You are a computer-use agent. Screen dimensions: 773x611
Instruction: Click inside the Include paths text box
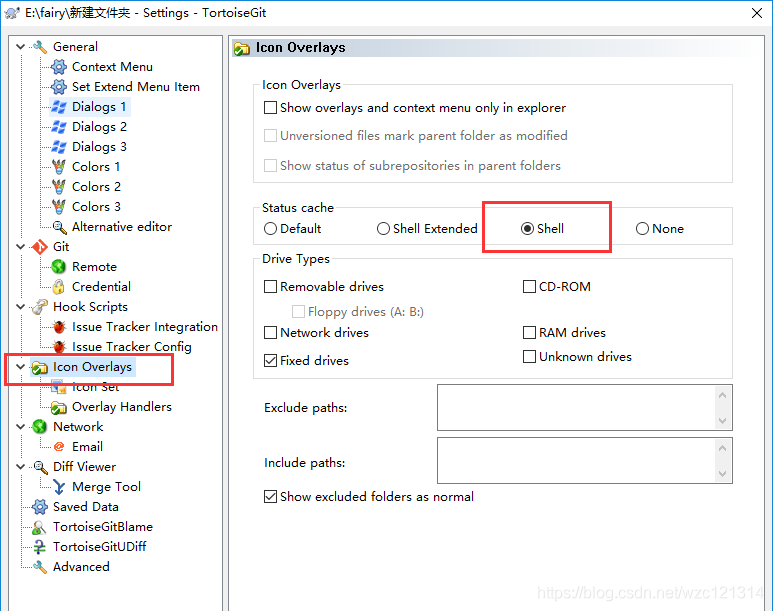tap(576, 461)
